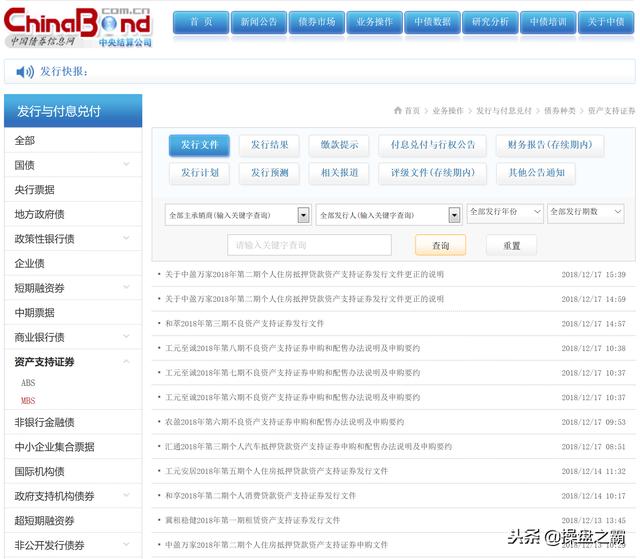Select the 相关报道 tab
640x559 pixels.
[x=339, y=173]
